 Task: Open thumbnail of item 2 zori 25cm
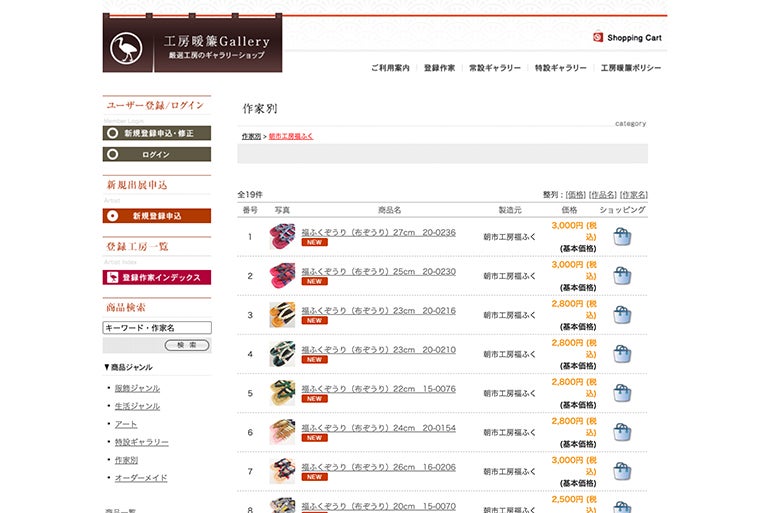282,276
